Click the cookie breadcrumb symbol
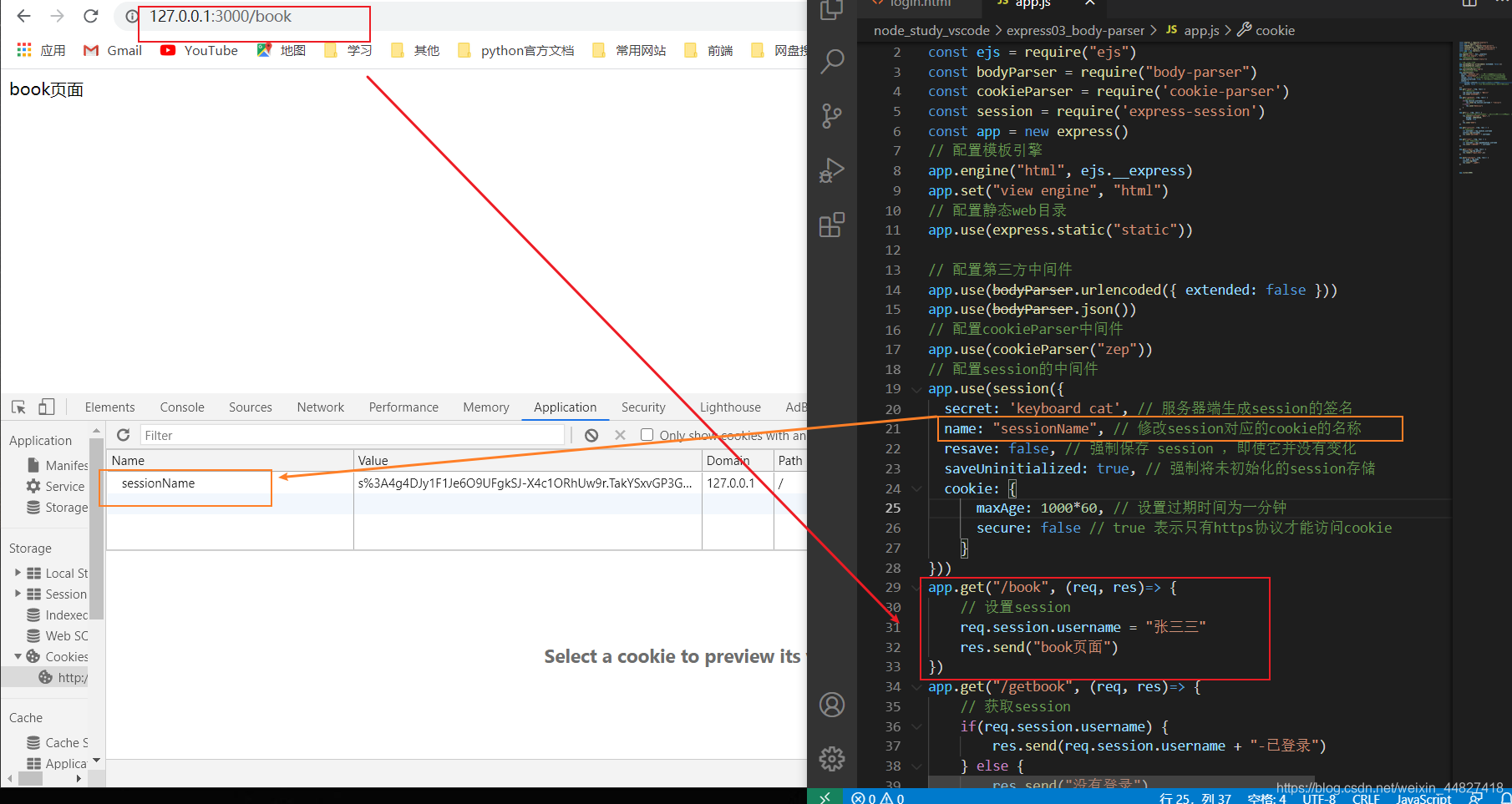 [1266, 30]
